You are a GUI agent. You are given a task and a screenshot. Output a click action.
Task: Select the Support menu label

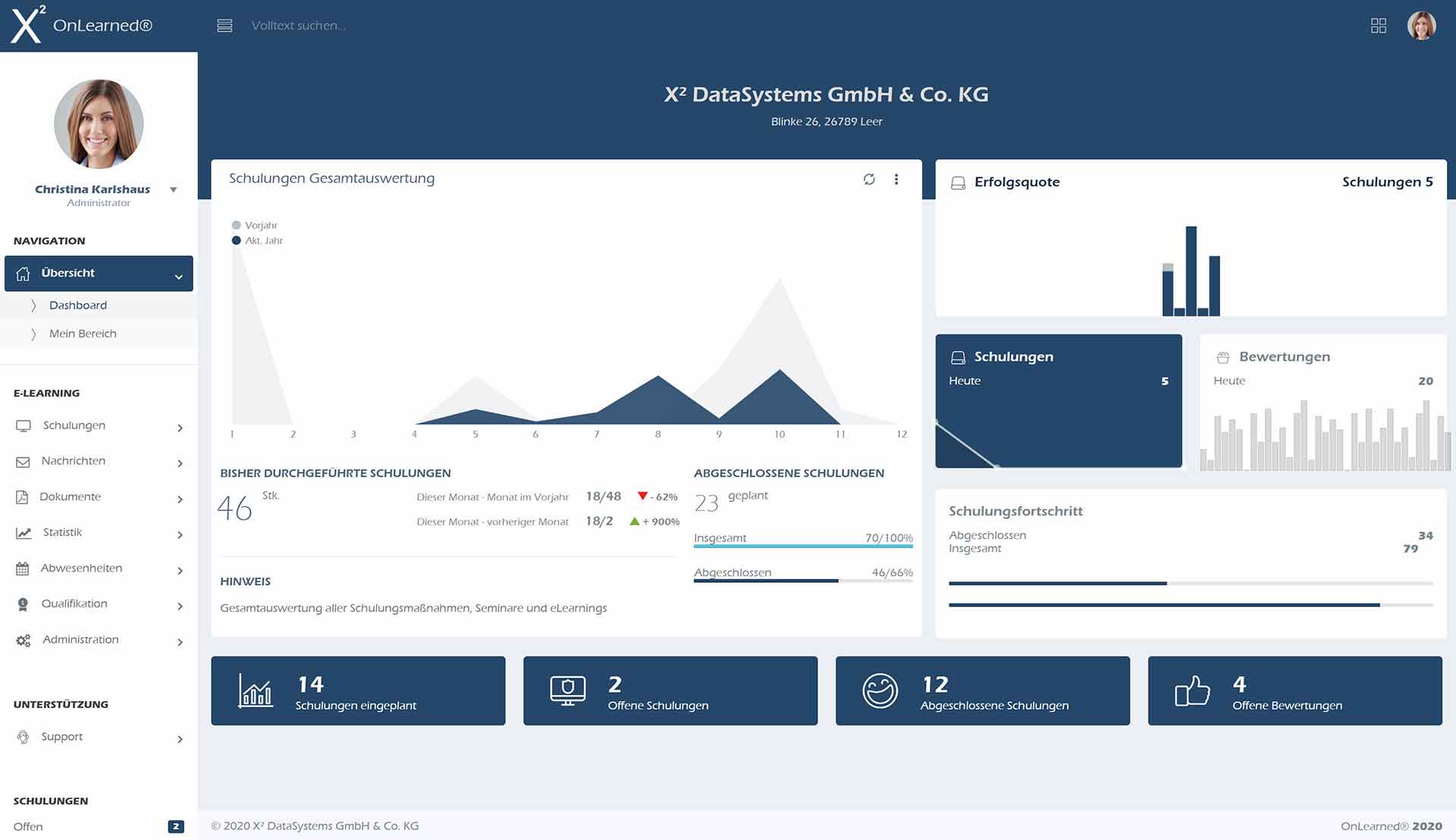coord(62,737)
